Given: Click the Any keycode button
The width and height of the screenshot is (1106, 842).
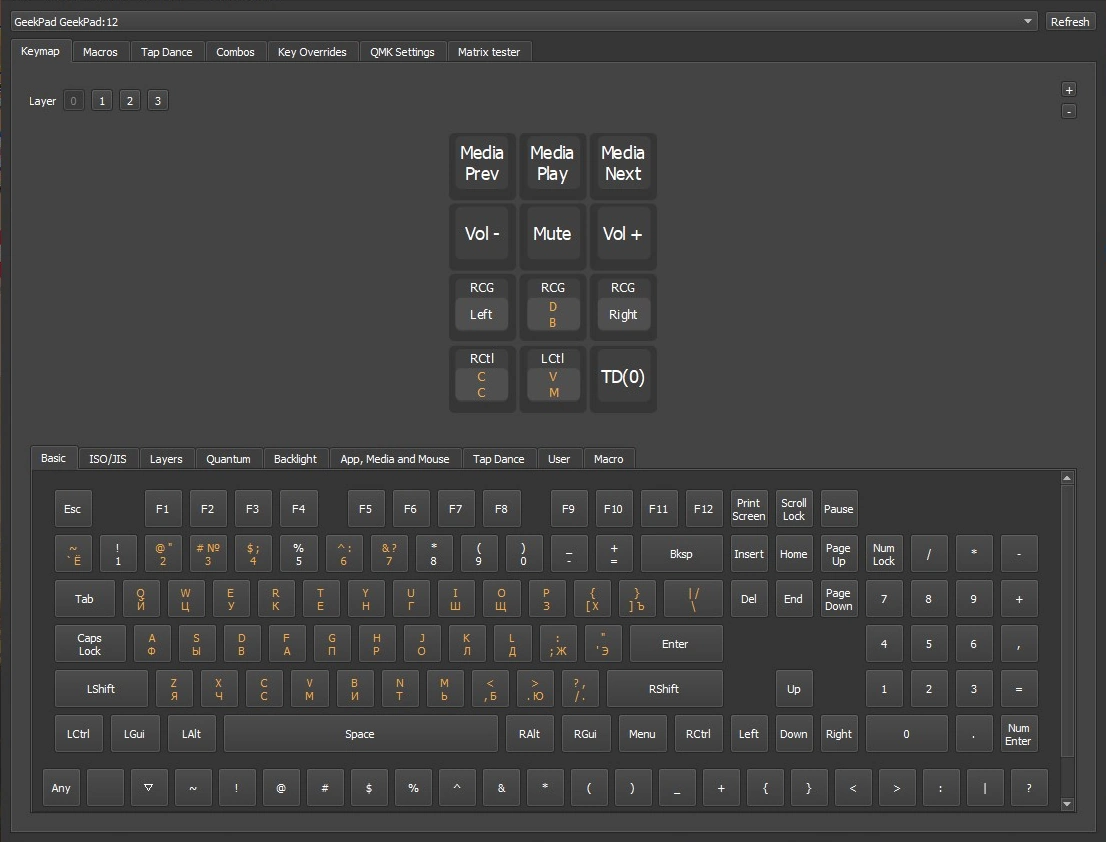Looking at the screenshot, I should pyautogui.click(x=62, y=788).
